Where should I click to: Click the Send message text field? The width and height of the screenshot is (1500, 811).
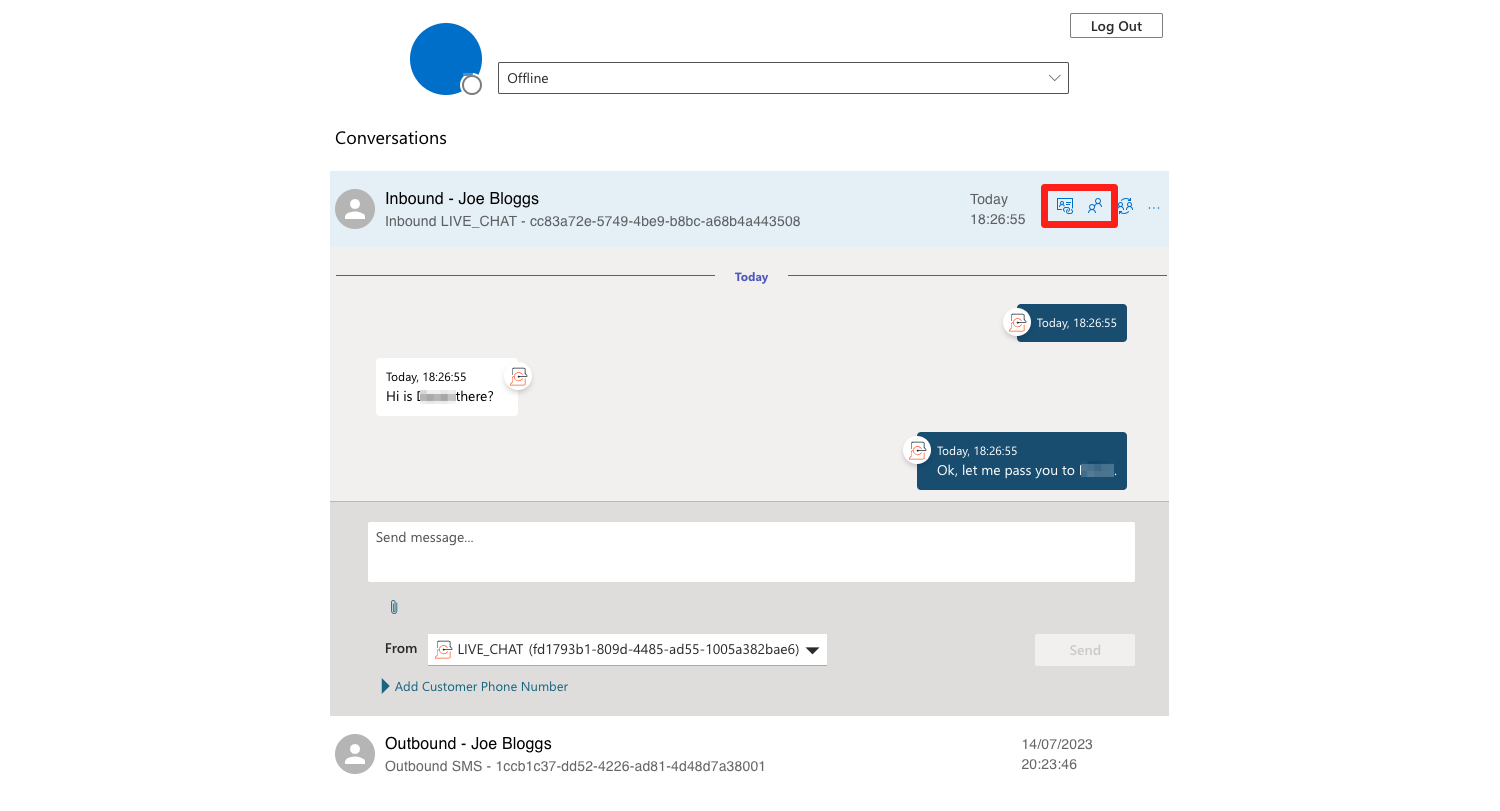750,551
